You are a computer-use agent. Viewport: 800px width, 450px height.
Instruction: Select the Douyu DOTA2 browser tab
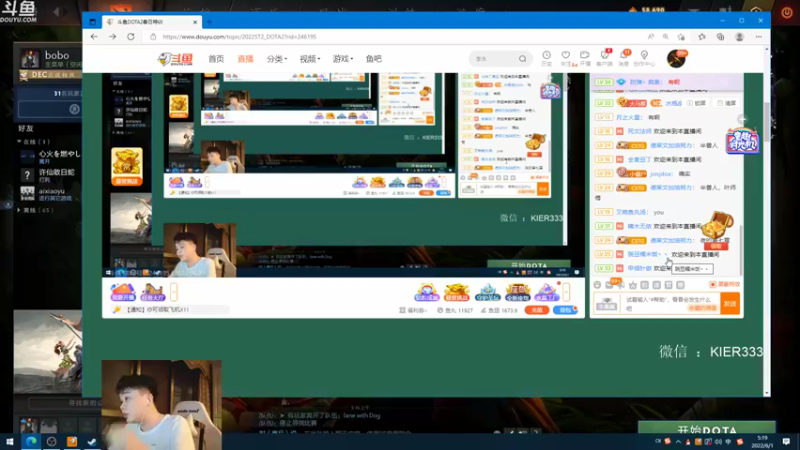point(152,22)
